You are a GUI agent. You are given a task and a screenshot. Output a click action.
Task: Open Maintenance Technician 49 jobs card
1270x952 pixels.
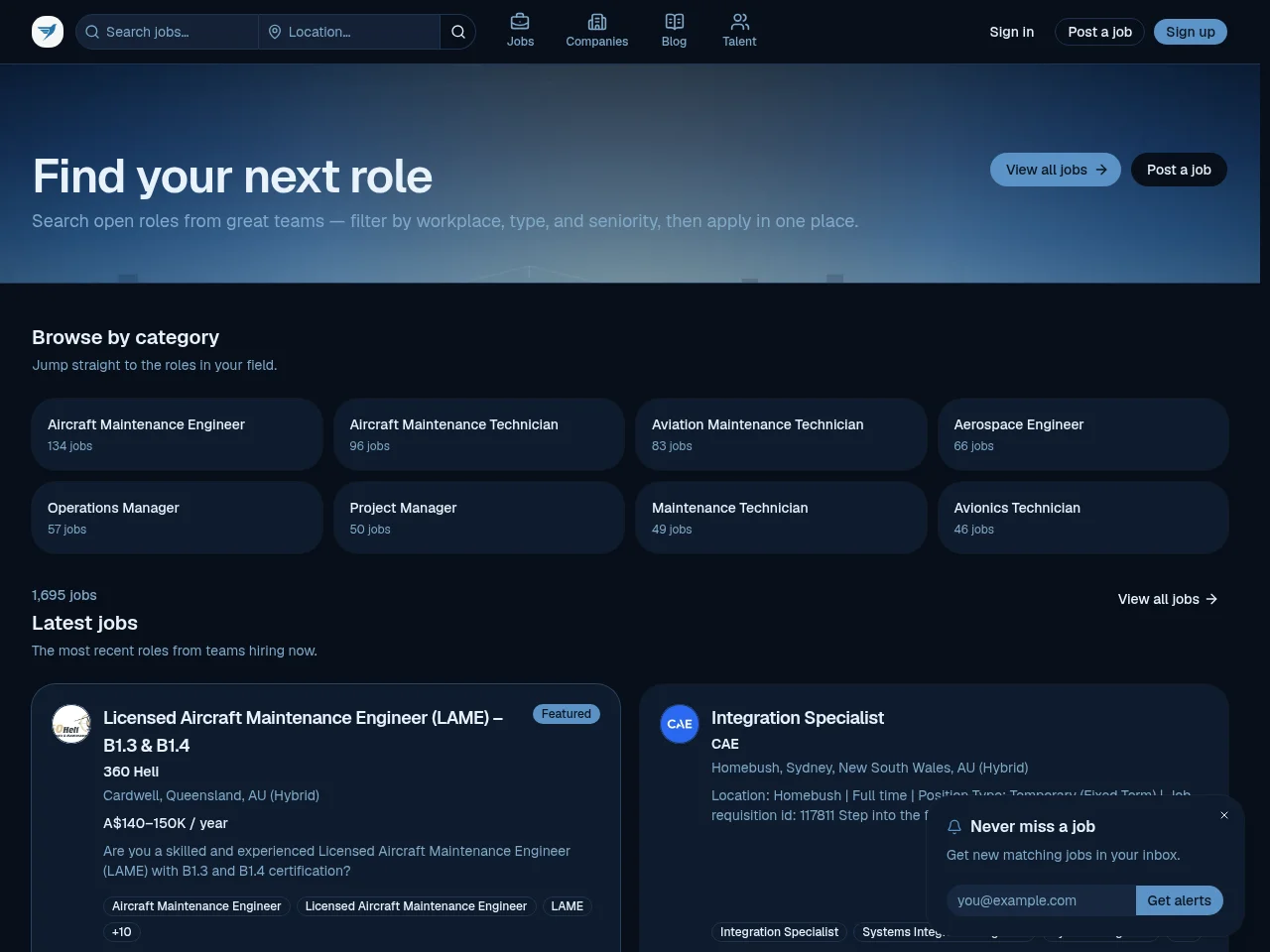click(x=781, y=518)
